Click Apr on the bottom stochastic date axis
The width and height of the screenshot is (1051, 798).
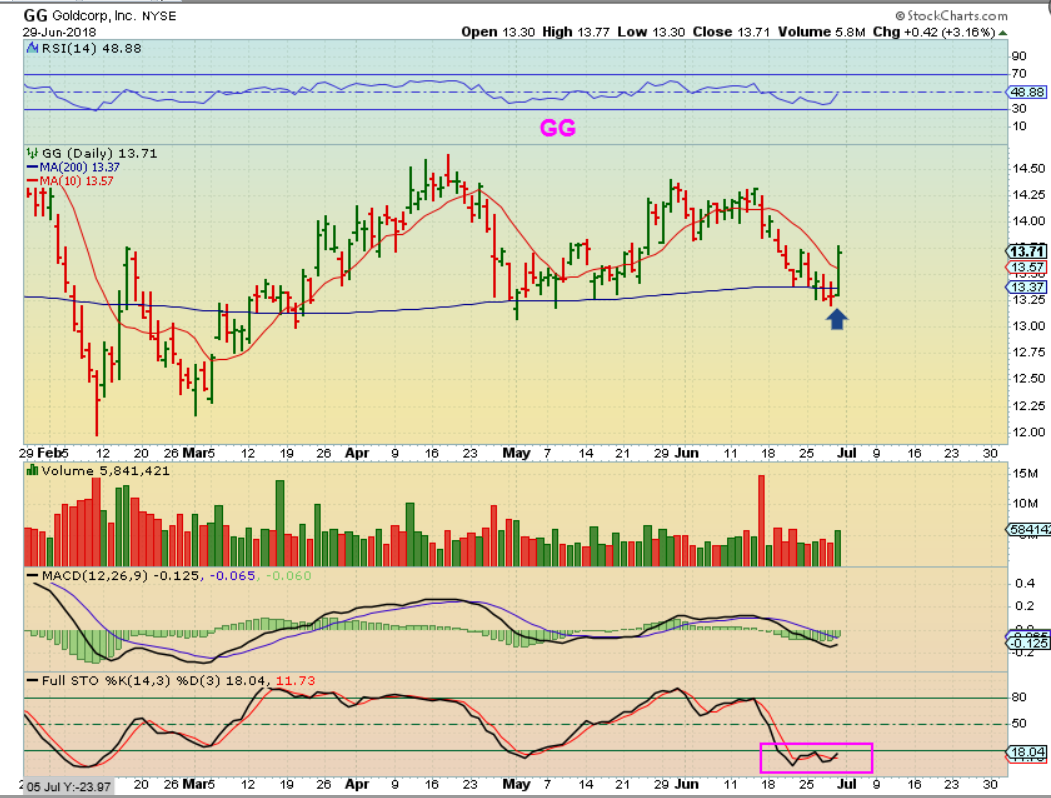357,784
